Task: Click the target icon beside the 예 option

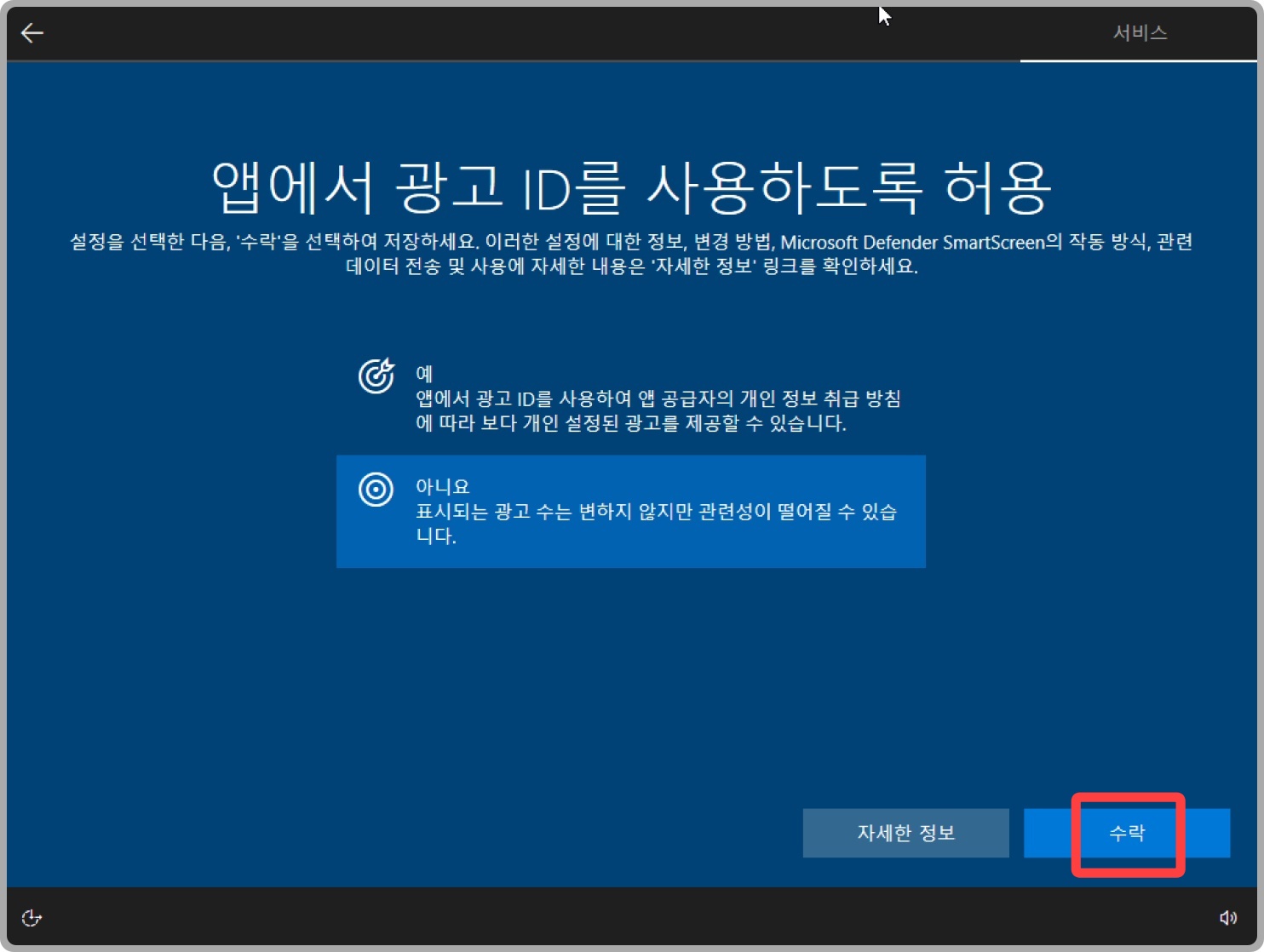Action: [376, 375]
